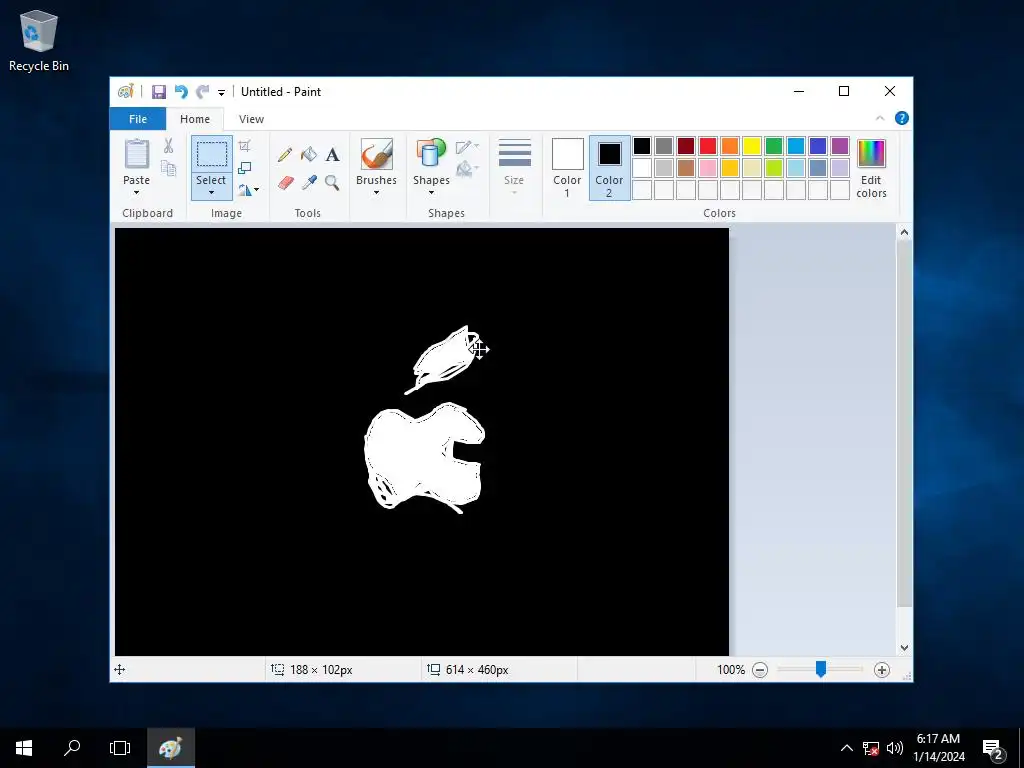The height and width of the screenshot is (768, 1024).
Task: Click the vertical scrollbar up arrow
Action: point(904,232)
